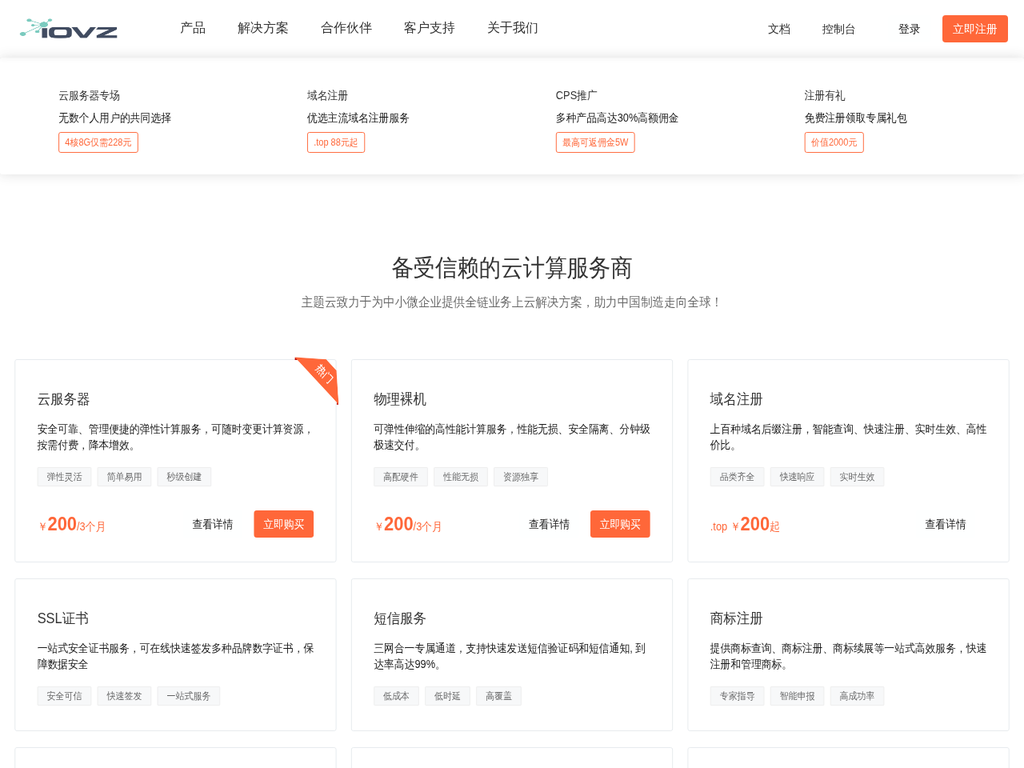Select the 高成功率 tag
Image resolution: width=1024 pixels, height=768 pixels.
pyautogui.click(x=857, y=696)
